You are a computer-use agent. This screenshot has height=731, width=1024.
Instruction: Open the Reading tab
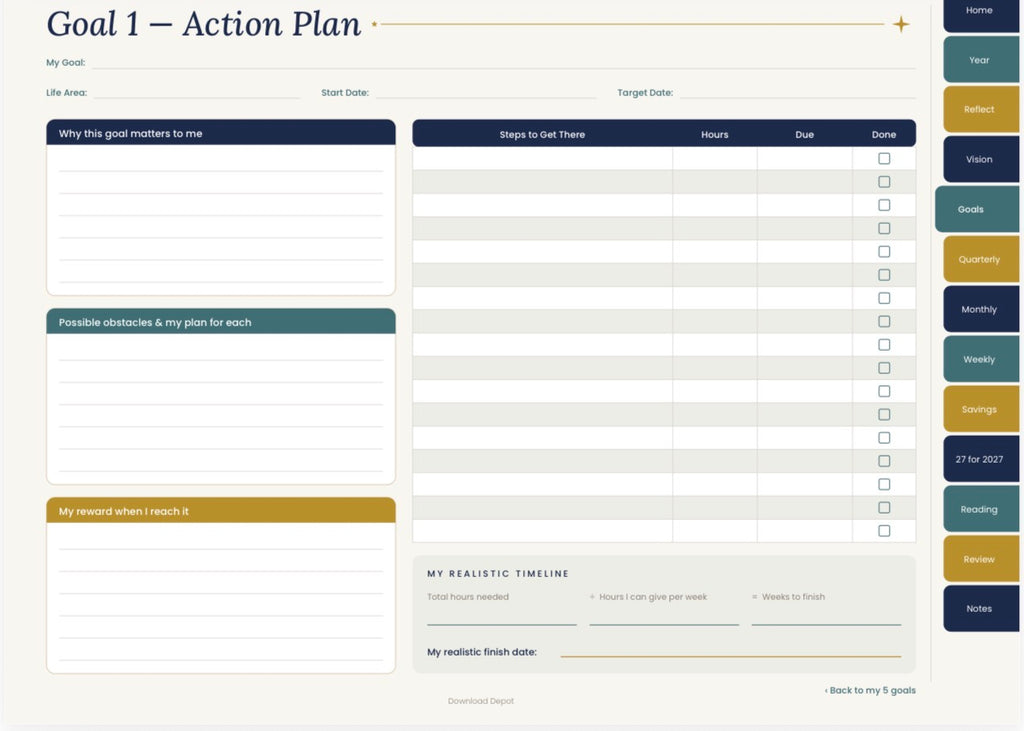pyautogui.click(x=980, y=509)
